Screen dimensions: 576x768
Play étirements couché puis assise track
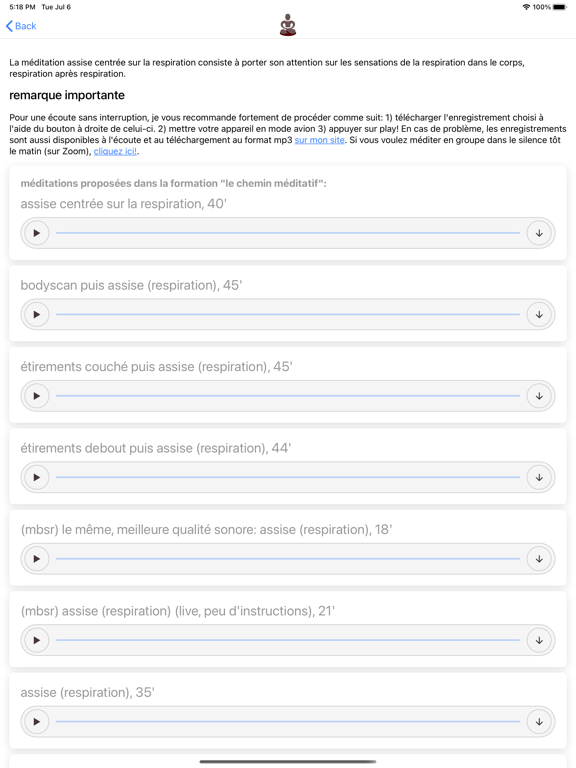37,396
